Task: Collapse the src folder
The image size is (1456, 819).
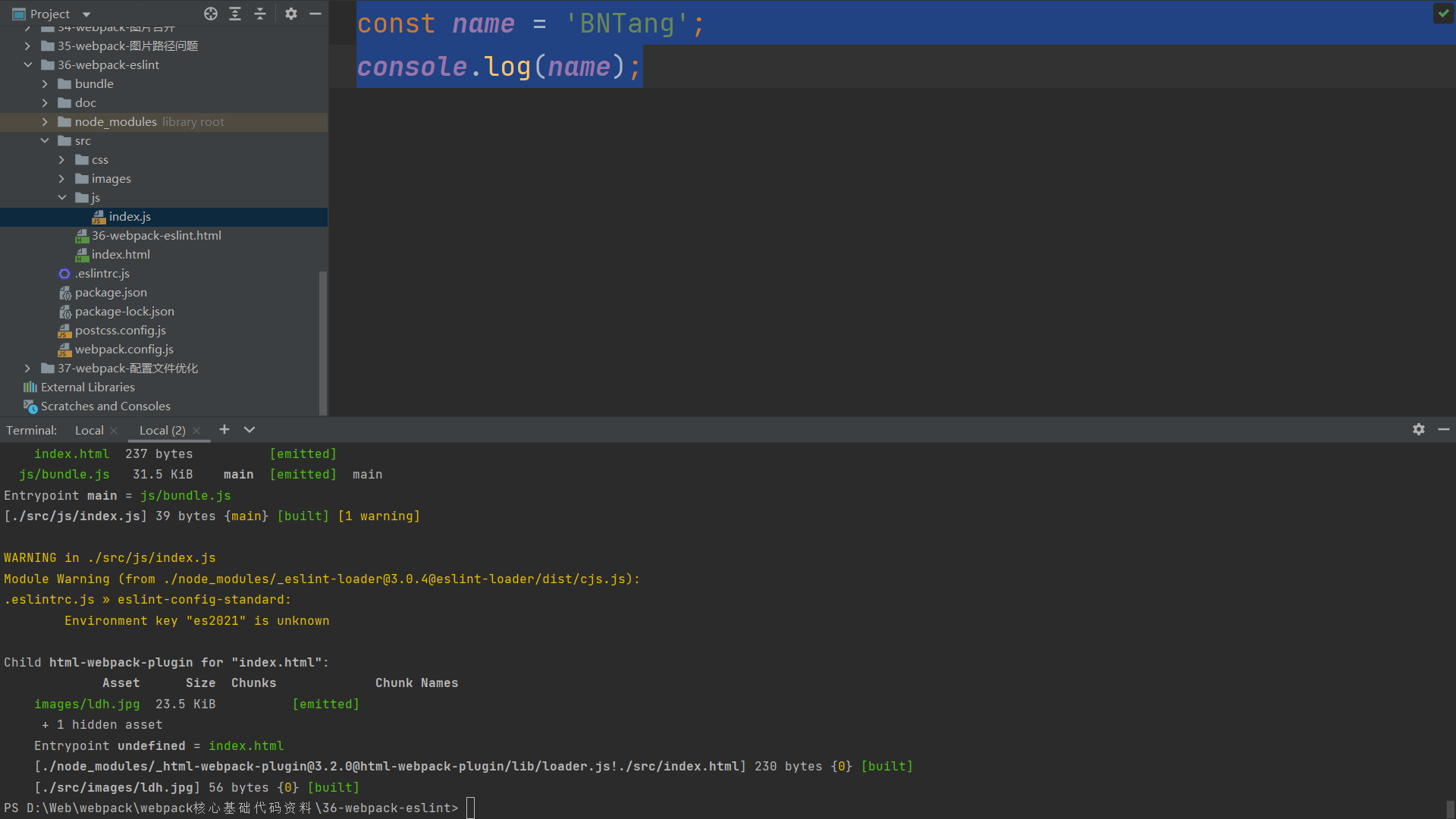Action: coord(45,141)
